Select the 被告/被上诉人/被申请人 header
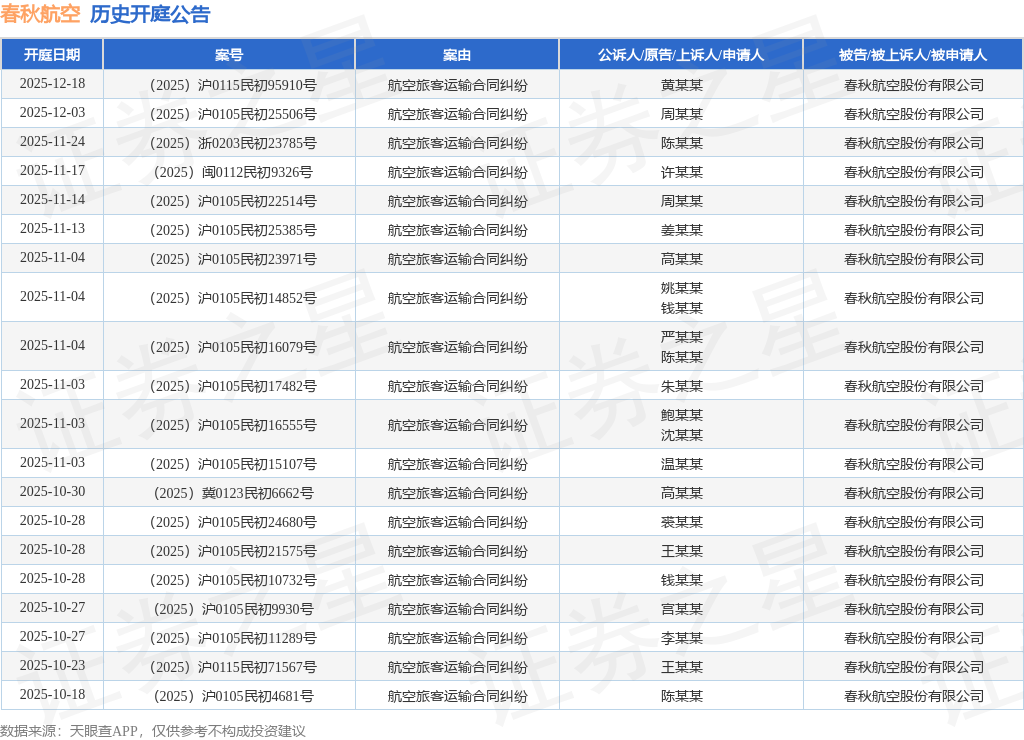Image resolution: width=1024 pixels, height=740 pixels. point(912,55)
